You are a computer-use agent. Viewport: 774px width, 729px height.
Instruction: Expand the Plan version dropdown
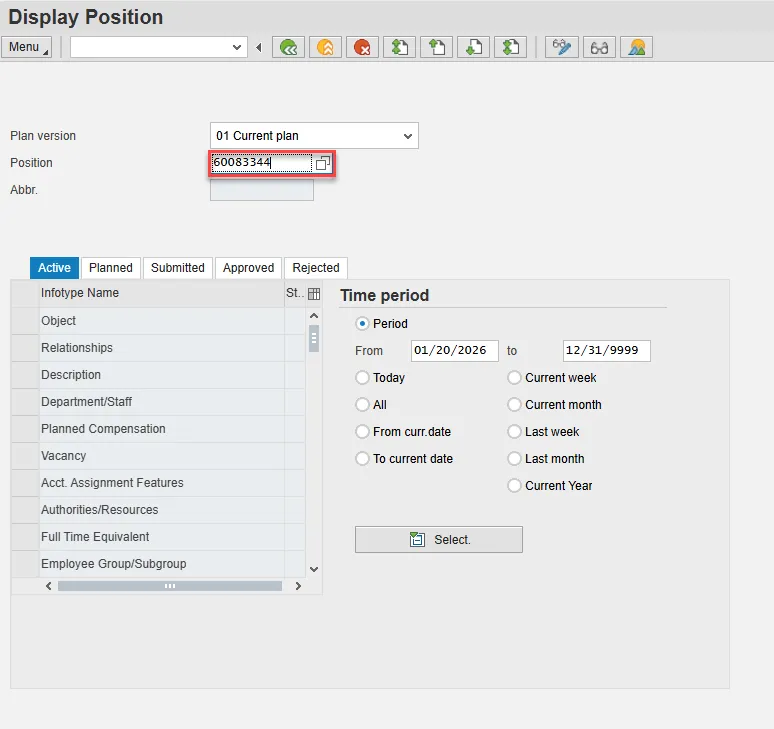408,136
